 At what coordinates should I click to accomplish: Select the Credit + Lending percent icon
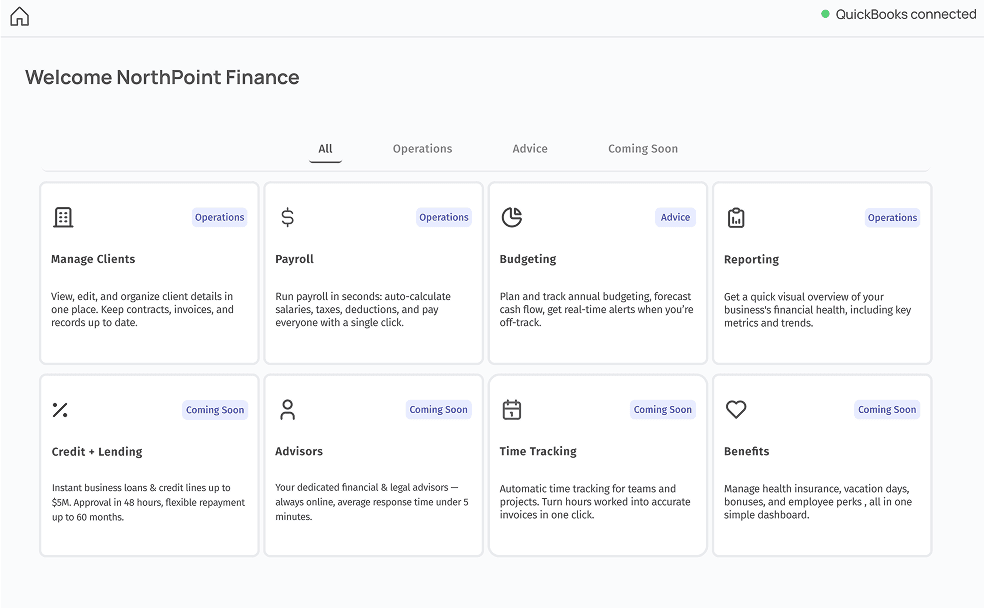pos(60,410)
